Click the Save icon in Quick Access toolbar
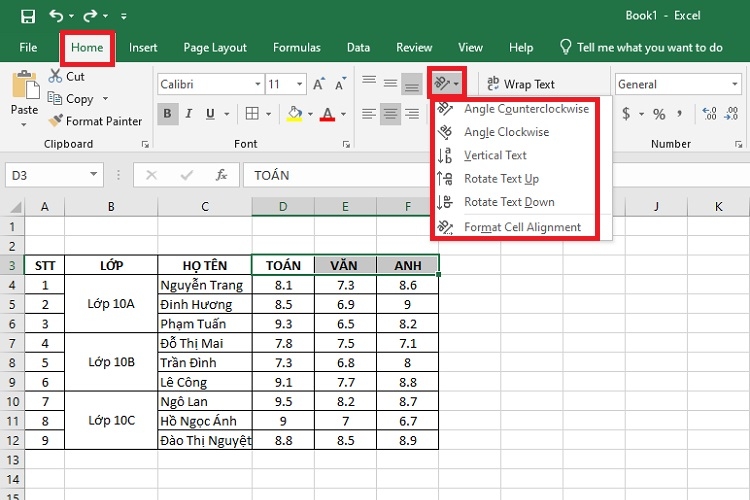750x500 pixels. coord(28,16)
